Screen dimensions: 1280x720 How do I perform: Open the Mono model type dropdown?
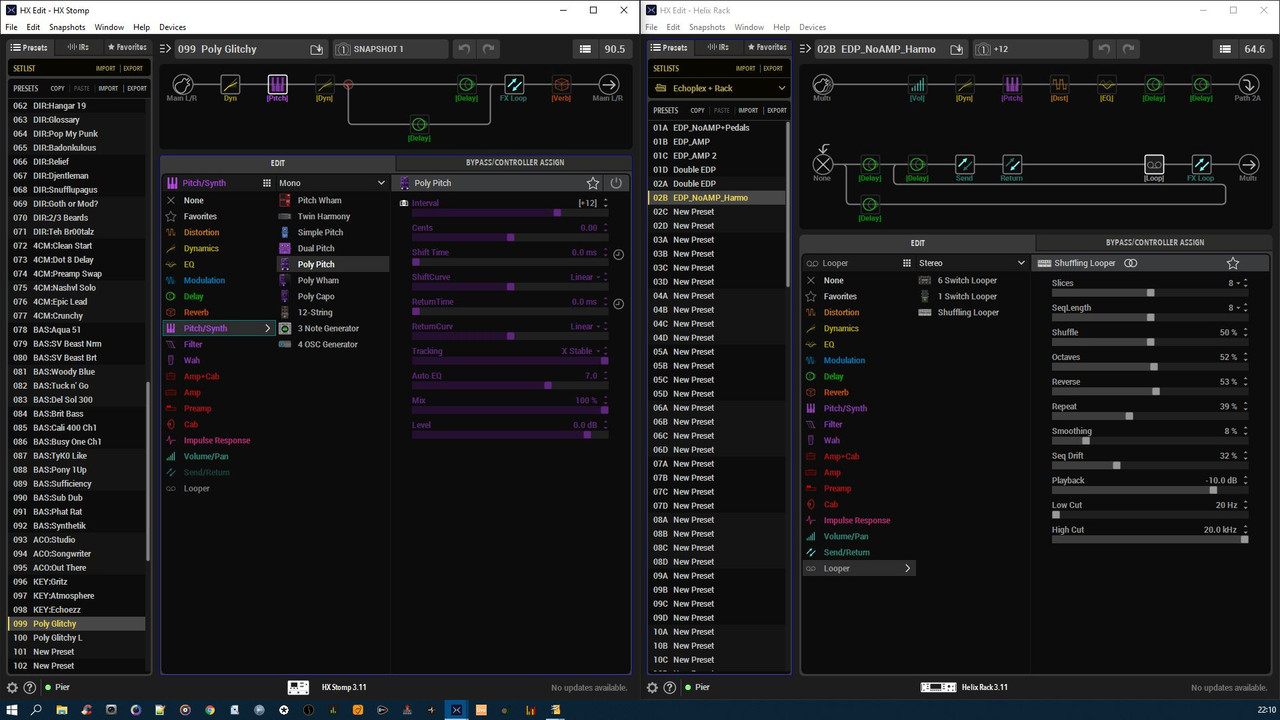[x=333, y=183]
